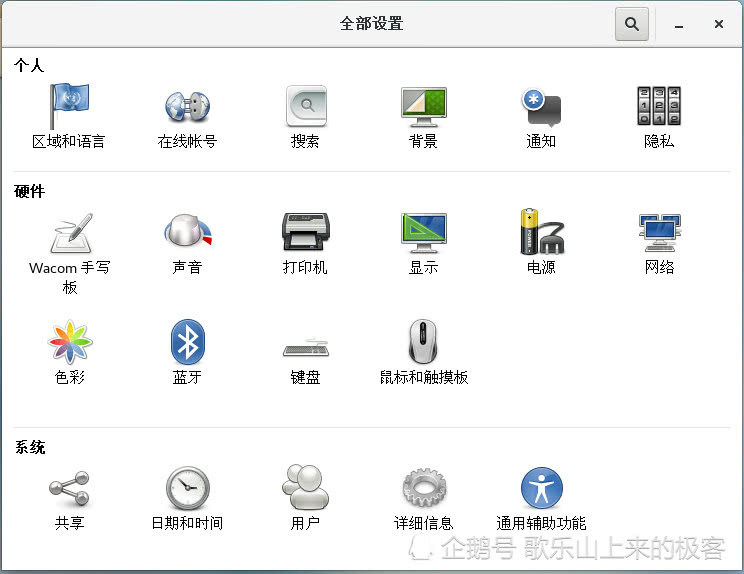The width and height of the screenshot is (744, 574).
Task: Click the 搜索 label under search icon
Action: [x=305, y=141]
